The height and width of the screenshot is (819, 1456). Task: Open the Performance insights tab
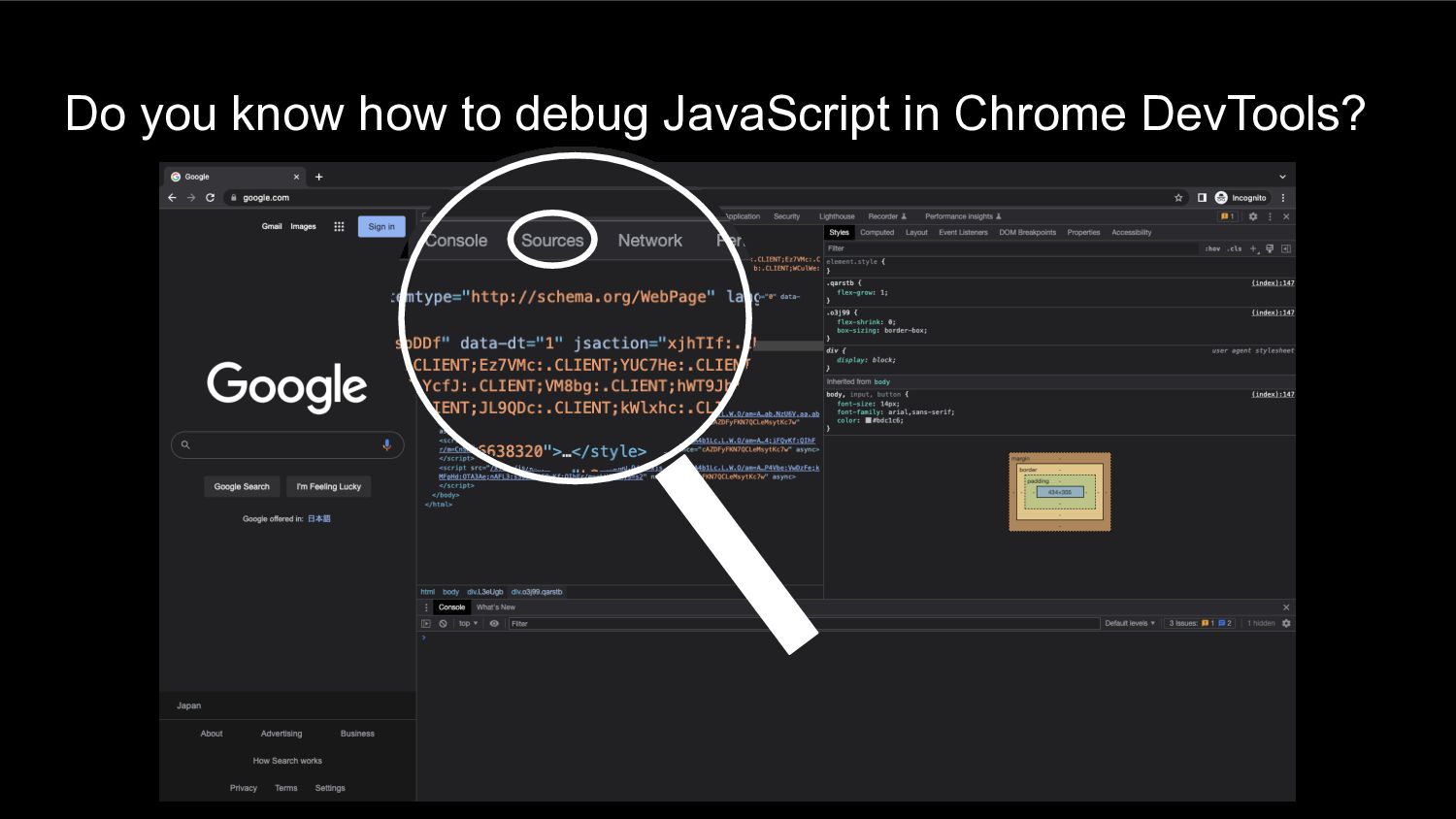click(962, 216)
